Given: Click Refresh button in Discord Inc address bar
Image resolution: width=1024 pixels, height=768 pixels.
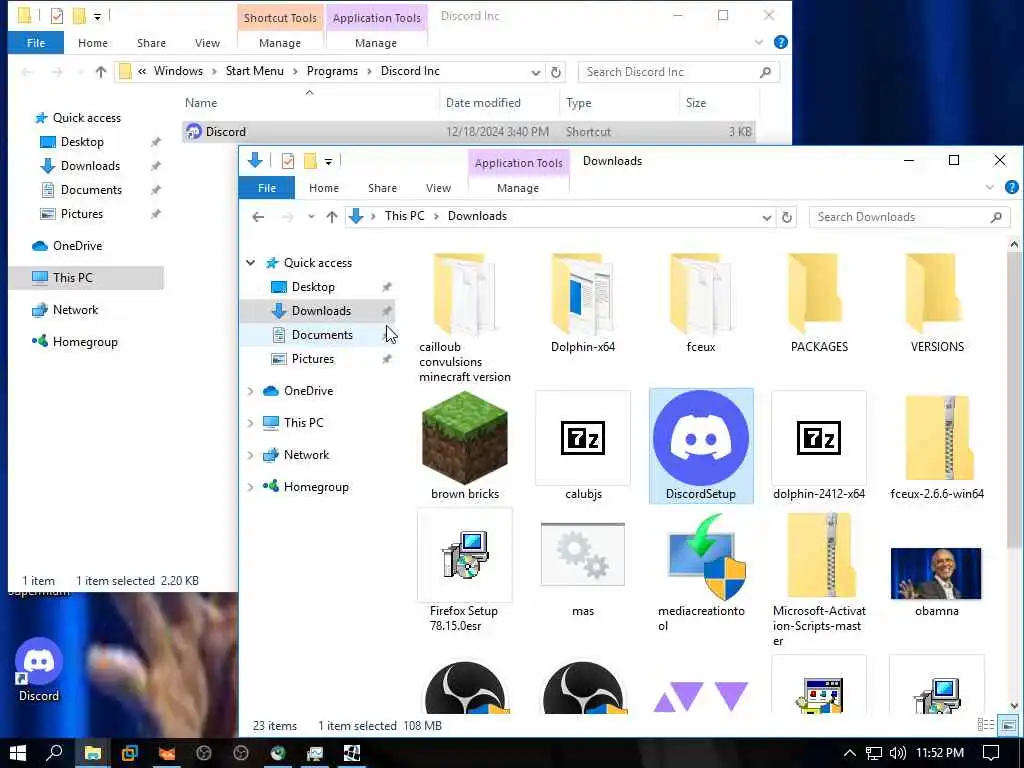Looking at the screenshot, I should click(x=556, y=72).
